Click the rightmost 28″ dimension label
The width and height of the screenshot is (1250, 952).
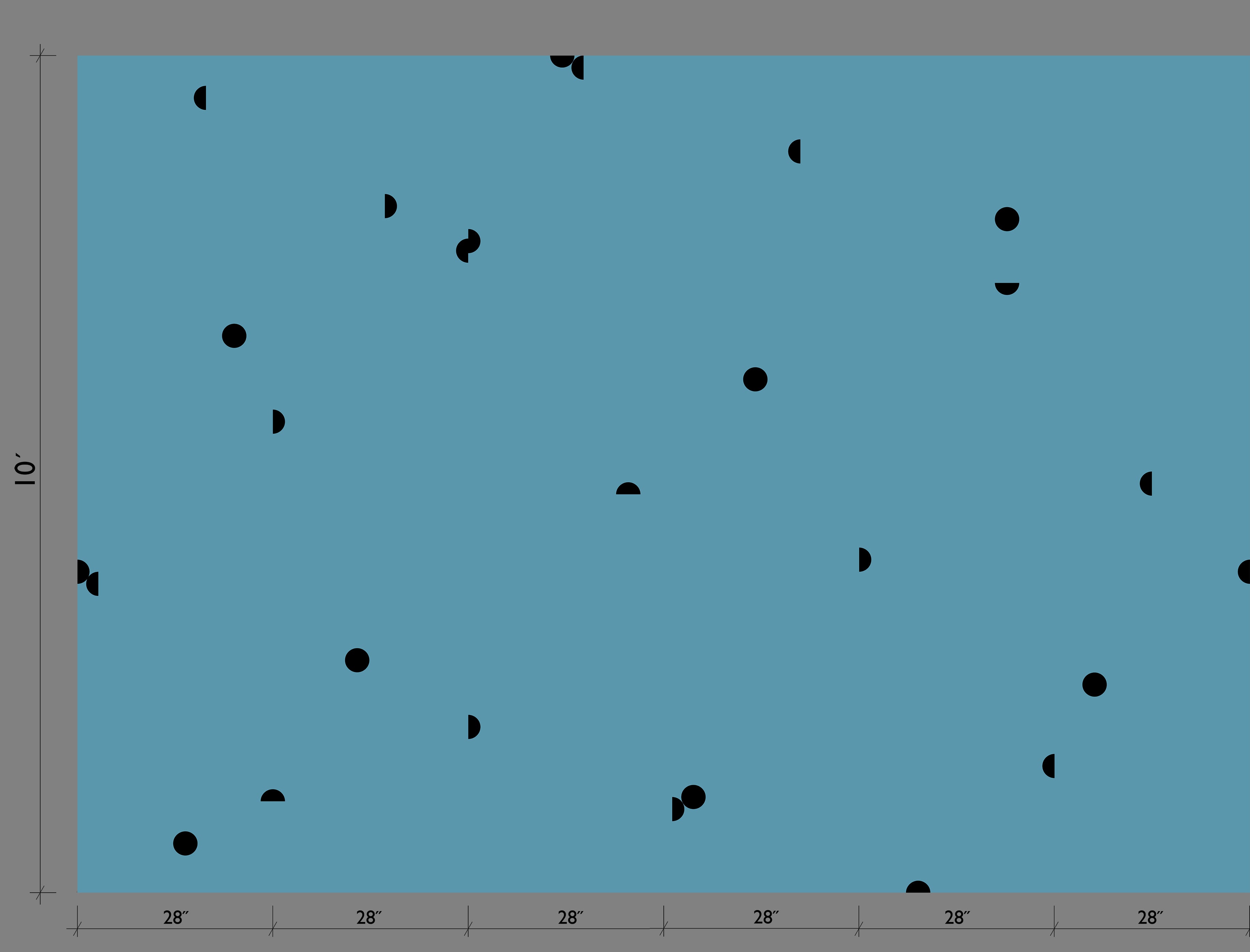[1150, 918]
